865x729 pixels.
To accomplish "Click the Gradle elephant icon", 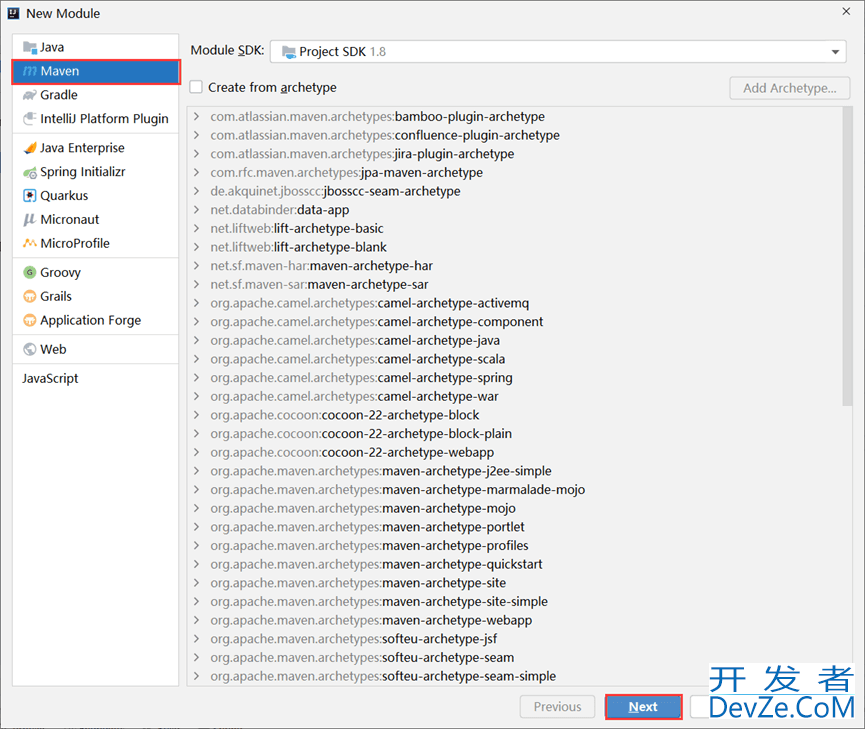I will click(x=30, y=95).
